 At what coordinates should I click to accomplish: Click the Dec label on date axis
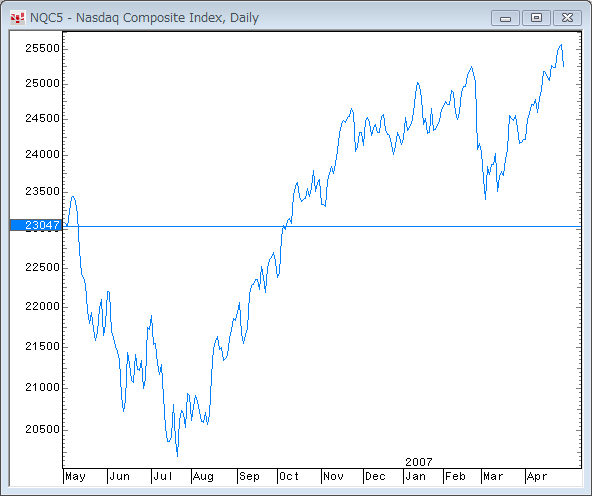pos(375,477)
